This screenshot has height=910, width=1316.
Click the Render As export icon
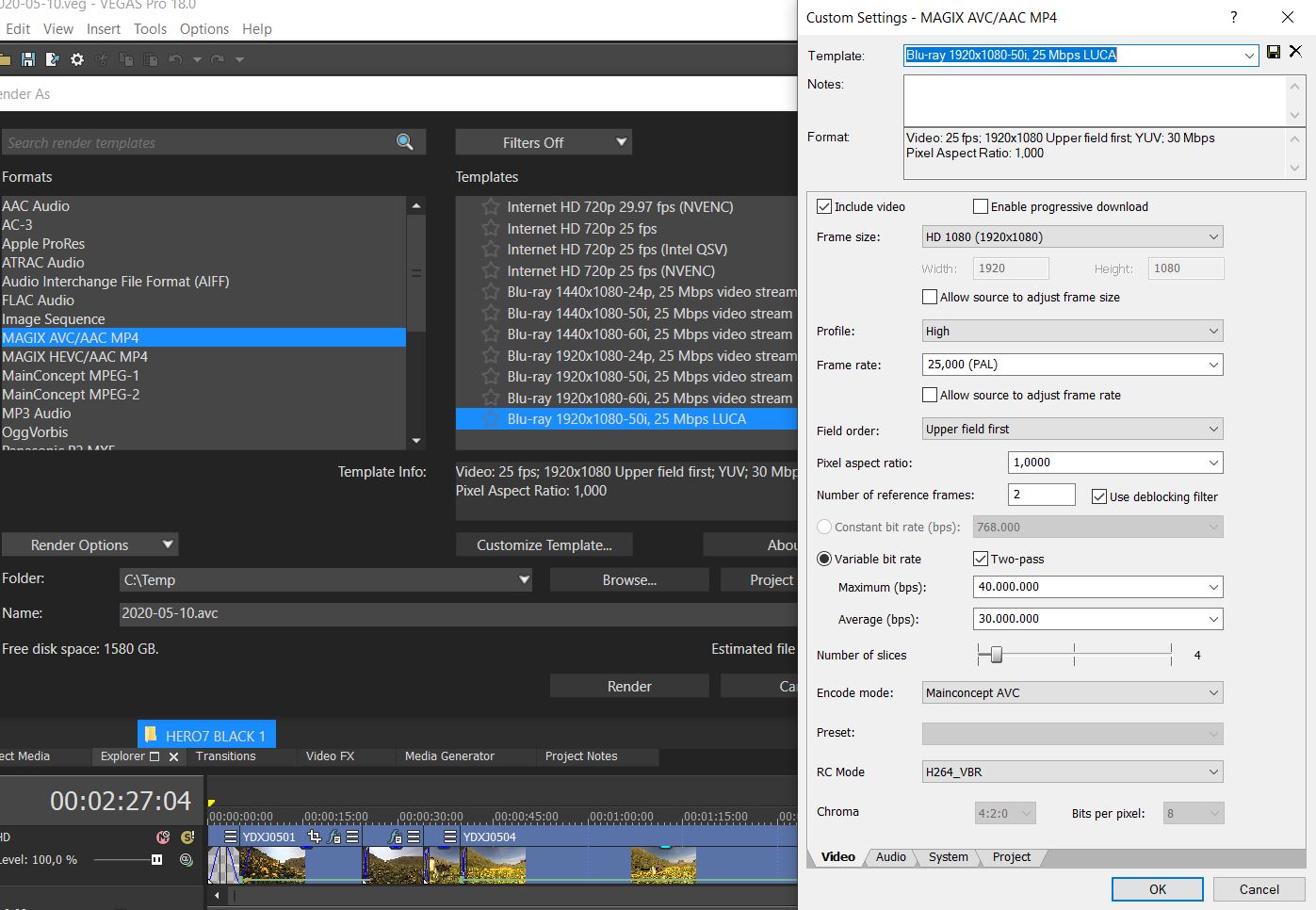pos(53,59)
